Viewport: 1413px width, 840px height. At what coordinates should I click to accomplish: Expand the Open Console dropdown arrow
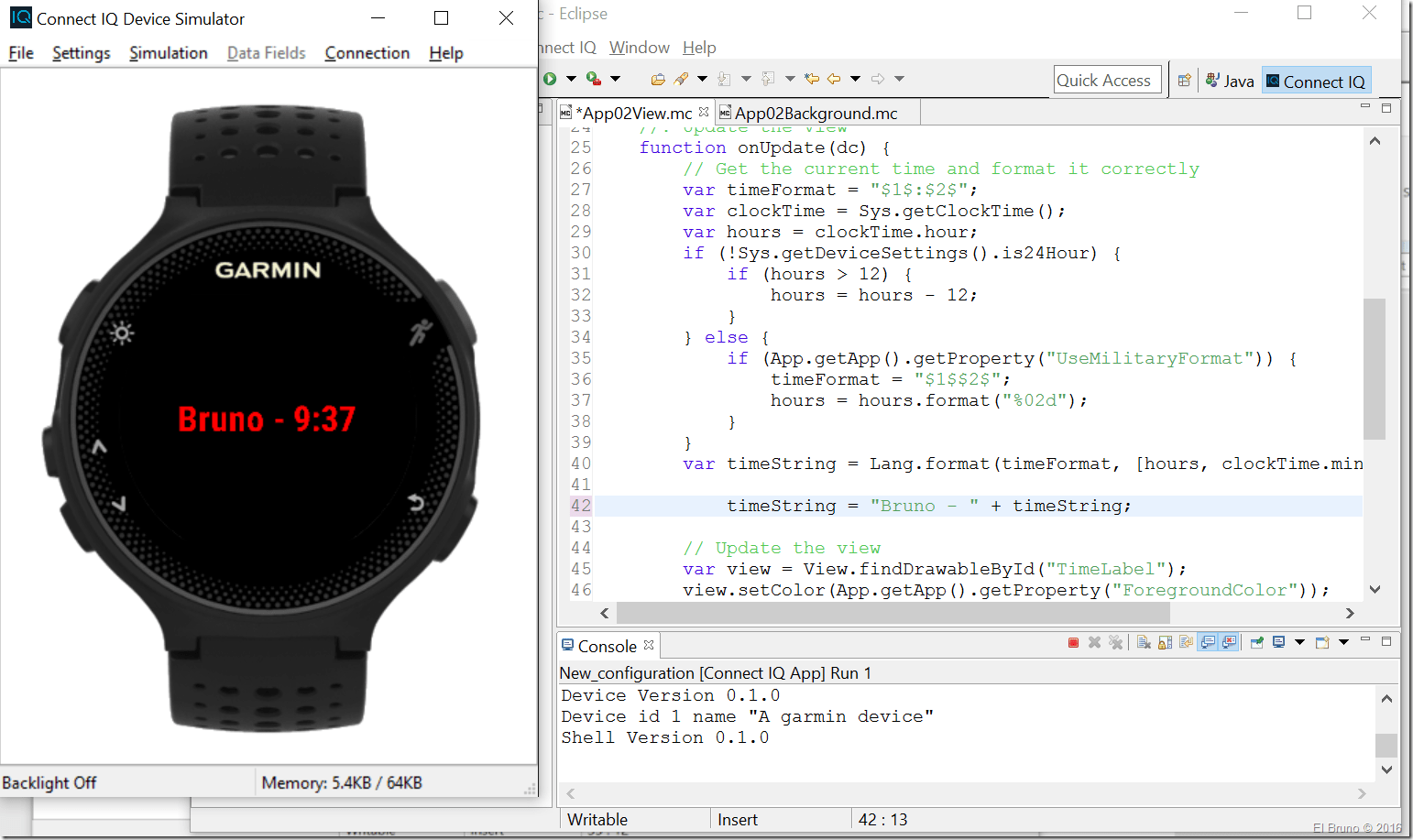tap(1343, 643)
